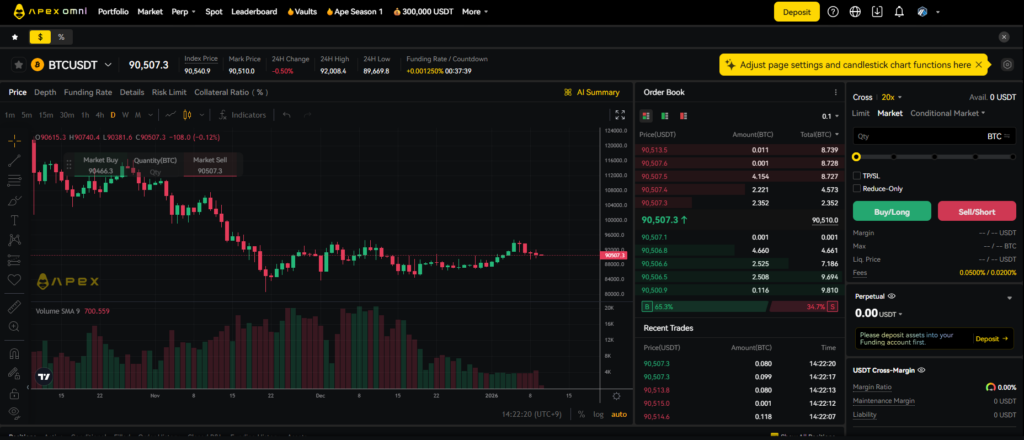Open the download app icon
This screenshot has width=1024, height=440.
tap(877, 12)
